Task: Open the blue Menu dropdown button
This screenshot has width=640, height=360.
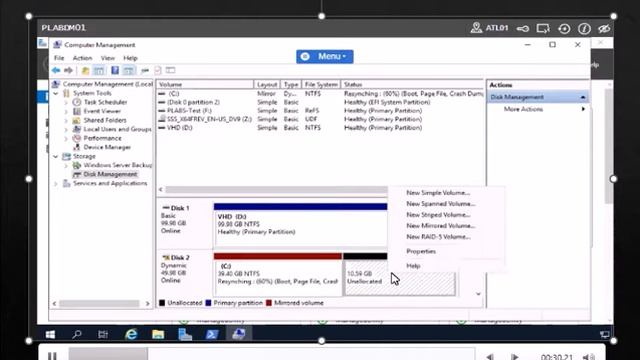Action: click(325, 56)
